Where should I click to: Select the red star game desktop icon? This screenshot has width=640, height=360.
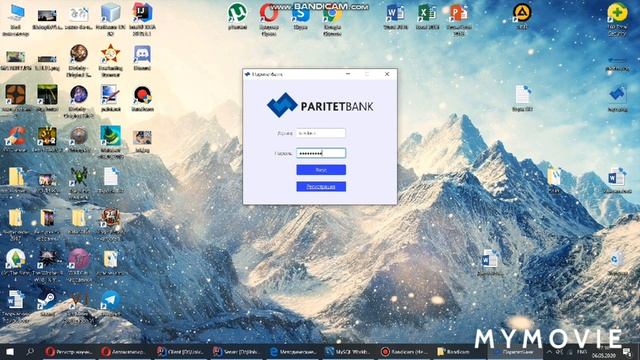point(110,60)
